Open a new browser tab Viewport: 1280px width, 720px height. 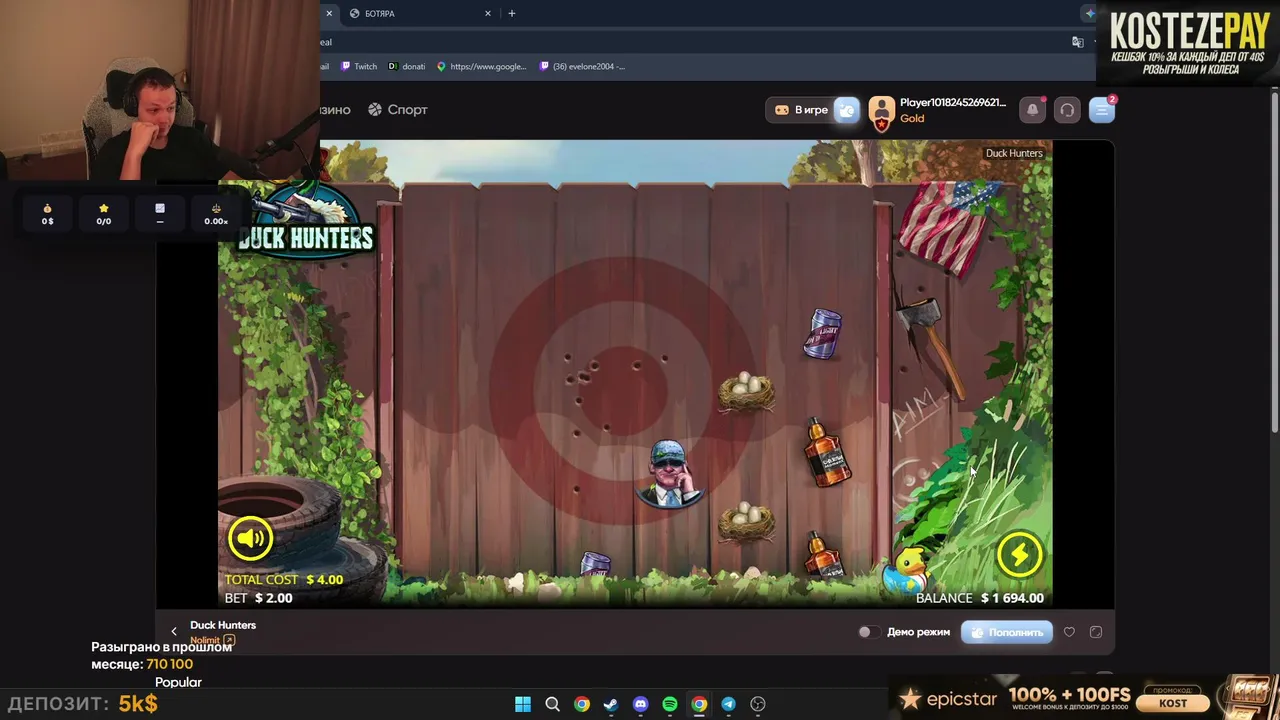click(x=512, y=13)
